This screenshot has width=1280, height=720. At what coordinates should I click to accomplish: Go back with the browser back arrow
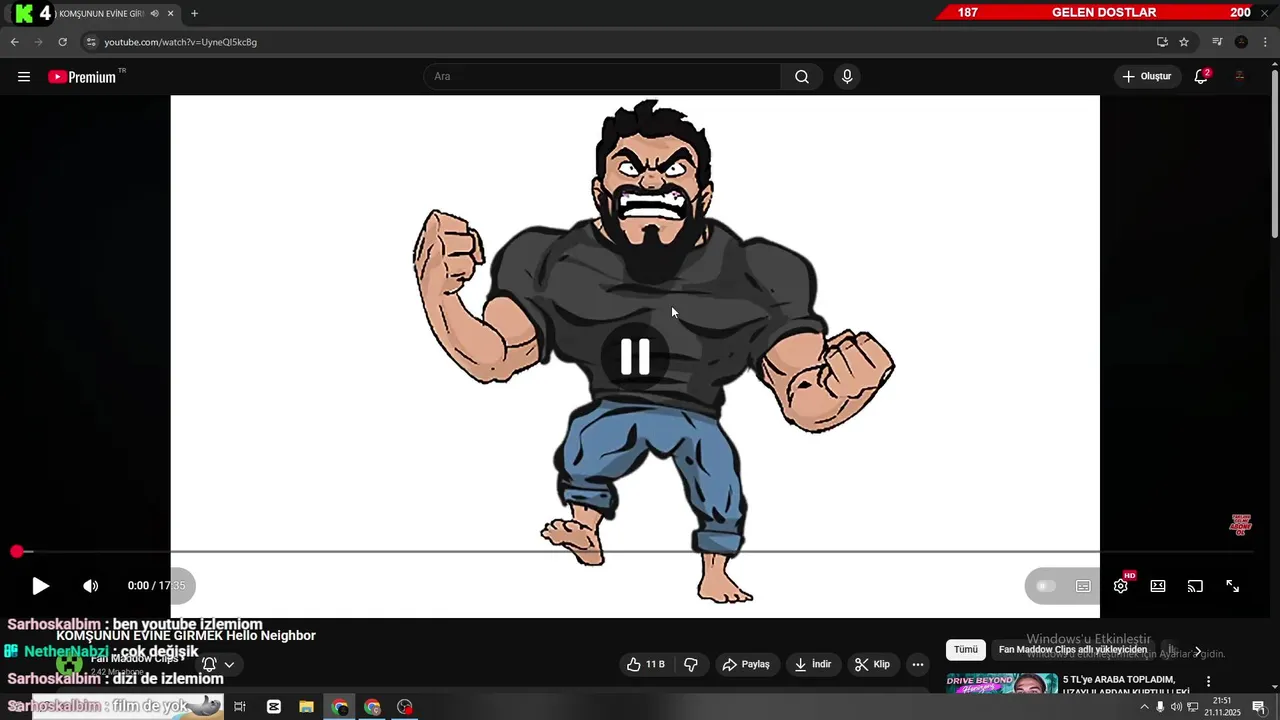[14, 42]
